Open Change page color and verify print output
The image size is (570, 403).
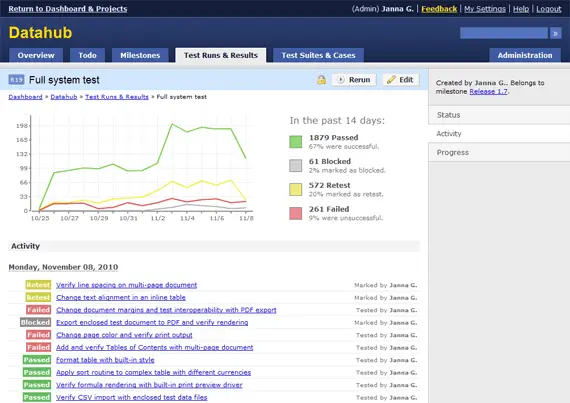pos(124,335)
